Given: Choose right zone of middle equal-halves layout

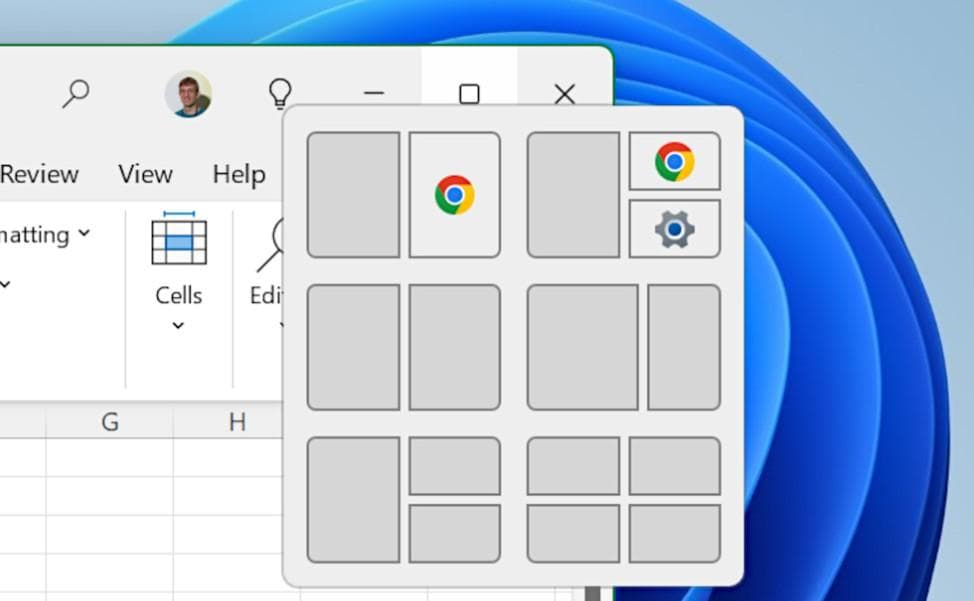Looking at the screenshot, I should tap(455, 347).
